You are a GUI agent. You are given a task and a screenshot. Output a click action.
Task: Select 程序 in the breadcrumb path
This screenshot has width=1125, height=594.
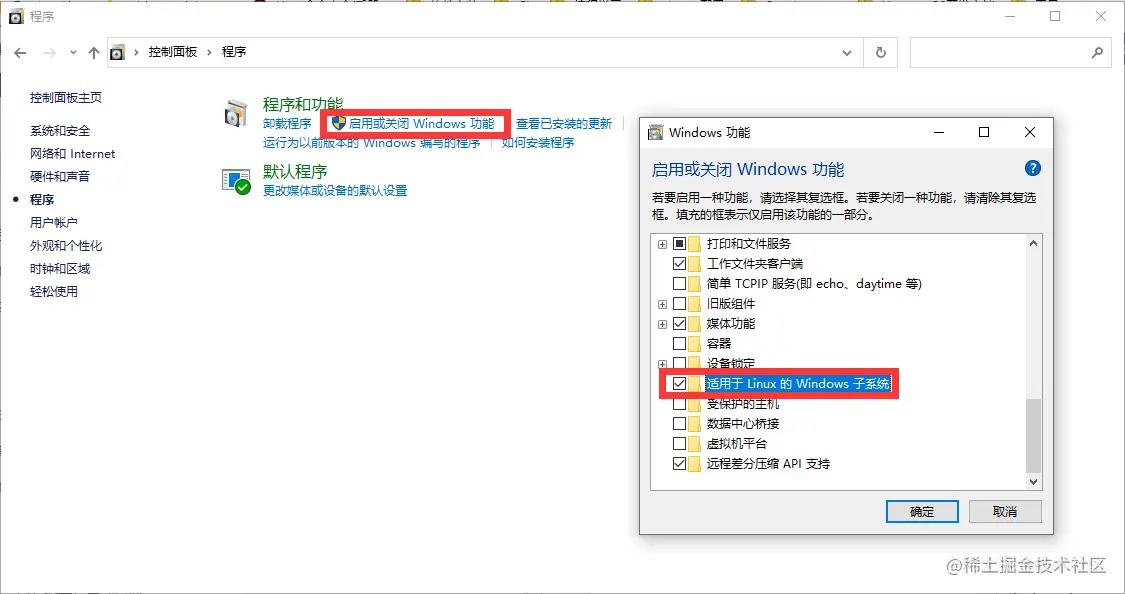(x=234, y=52)
